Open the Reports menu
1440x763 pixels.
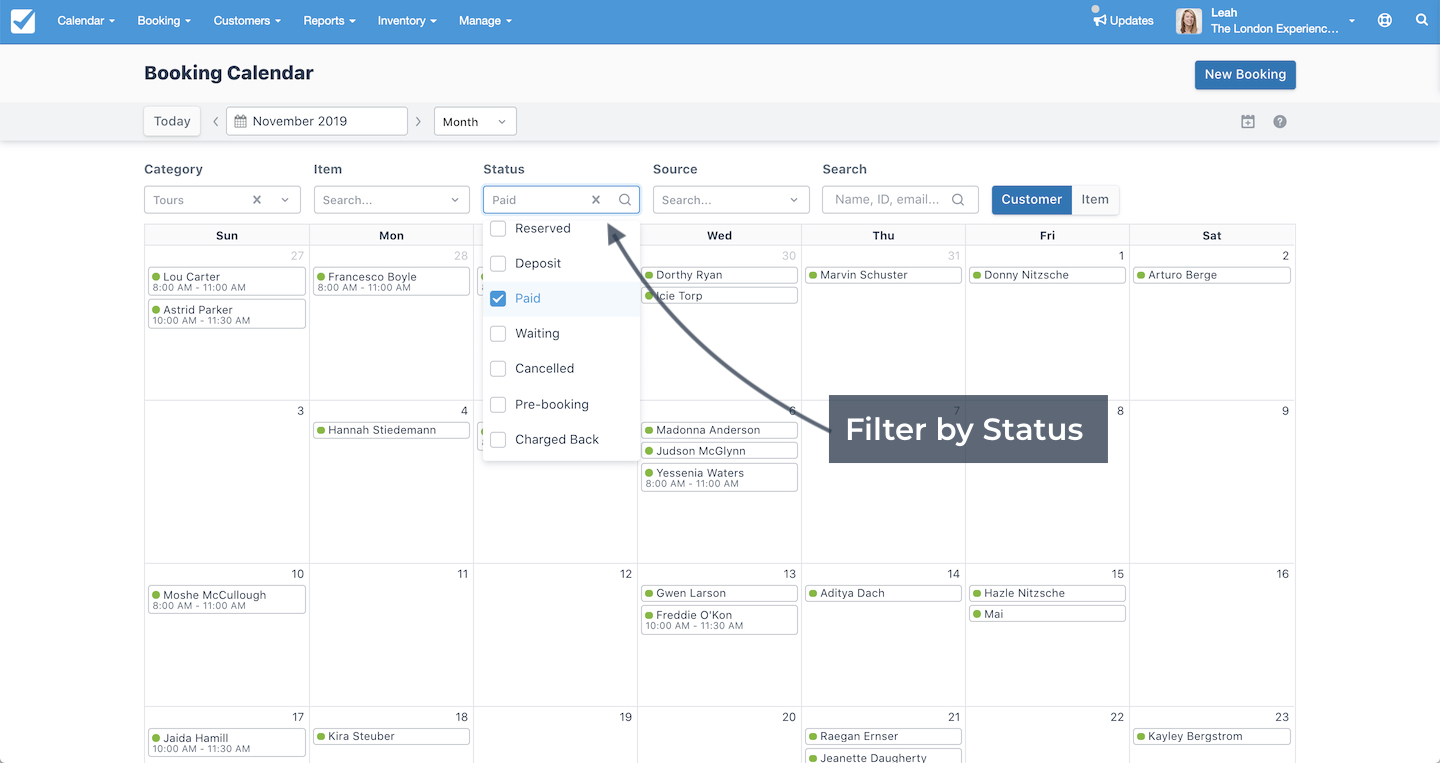pos(329,21)
